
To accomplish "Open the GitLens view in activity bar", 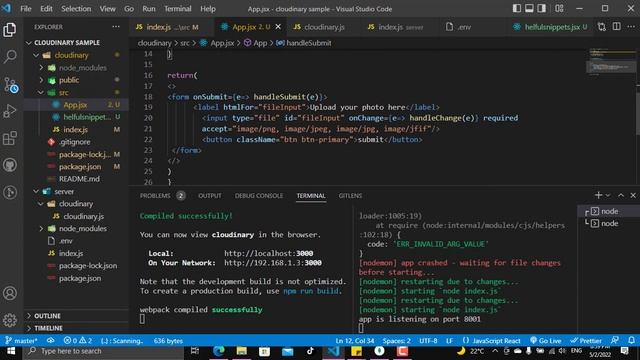I will pyautogui.click(x=10, y=192).
